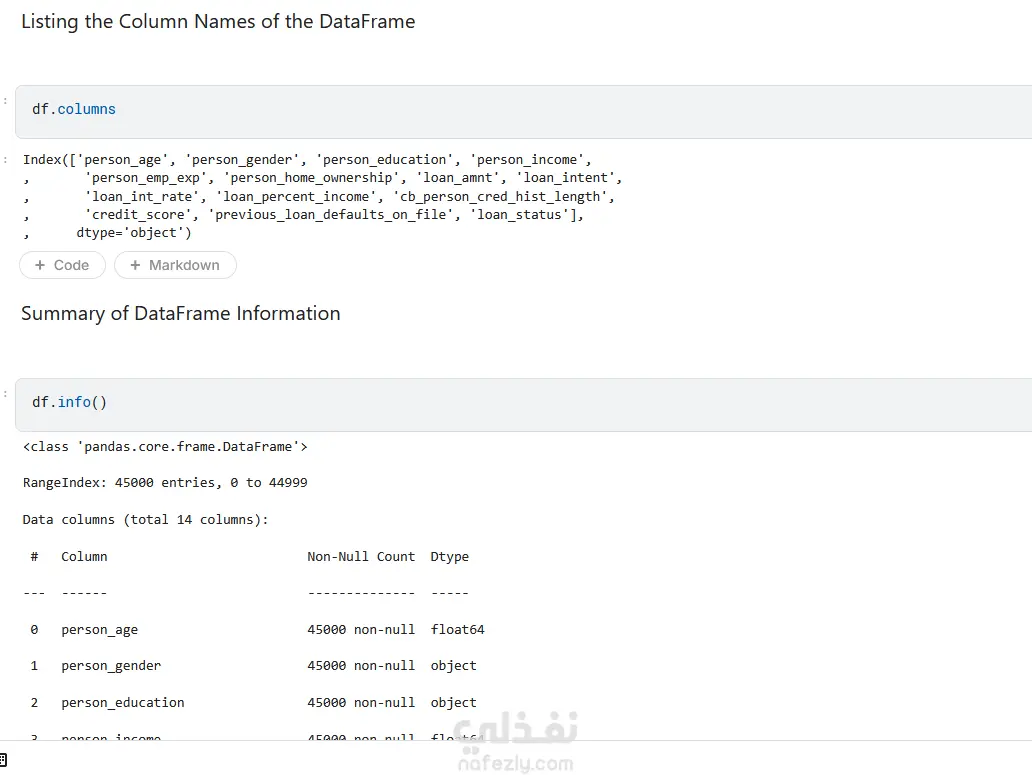Click the 'RangeIndex: 45000 entries' output line
This screenshot has height=775, width=1032.
pyautogui.click(x=165, y=483)
